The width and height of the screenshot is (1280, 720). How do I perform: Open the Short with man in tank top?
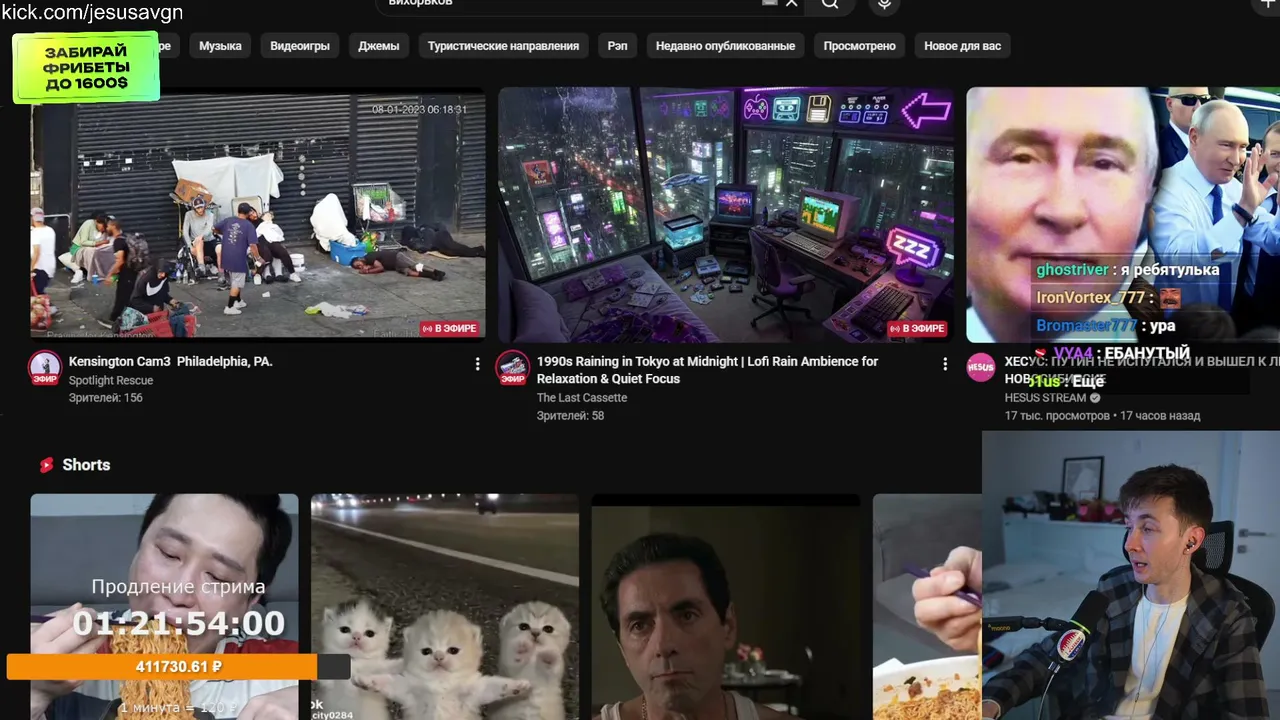tap(726, 607)
